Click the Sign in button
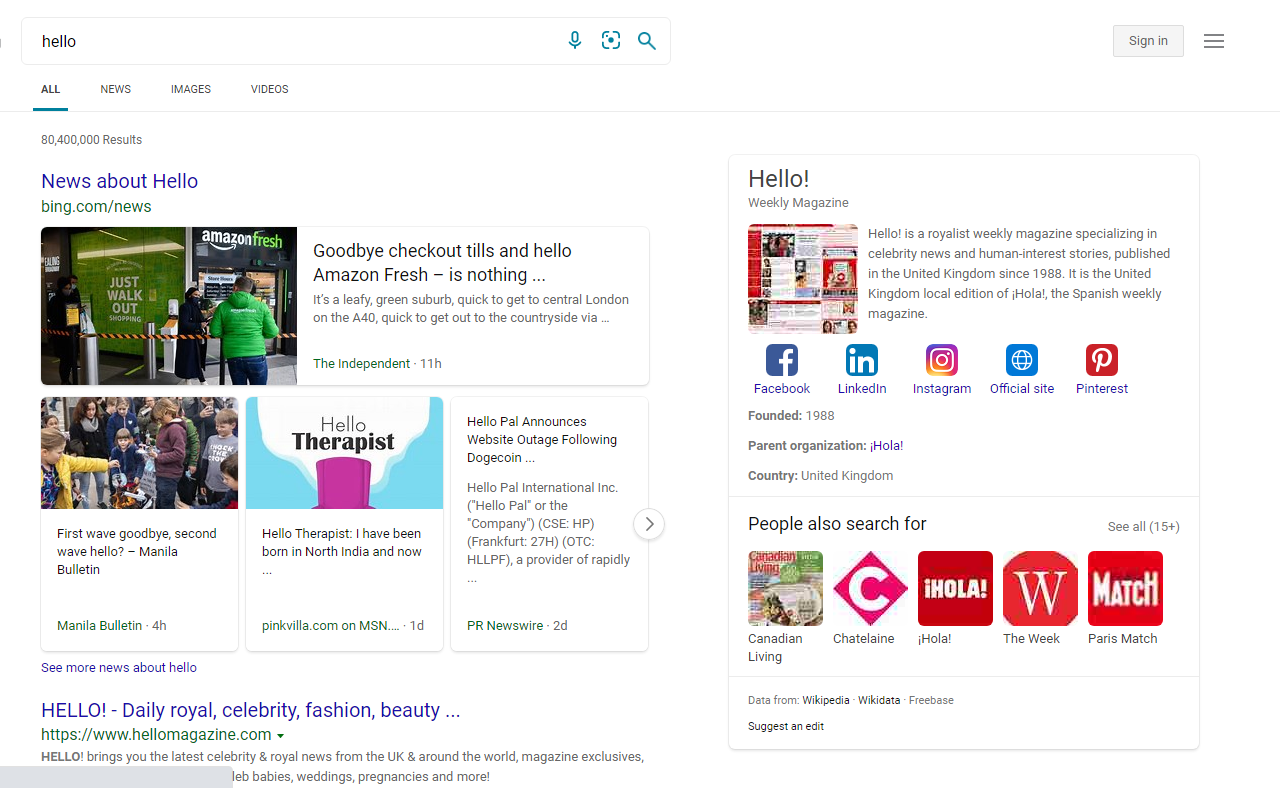The height and width of the screenshot is (800, 1280). tap(1148, 40)
